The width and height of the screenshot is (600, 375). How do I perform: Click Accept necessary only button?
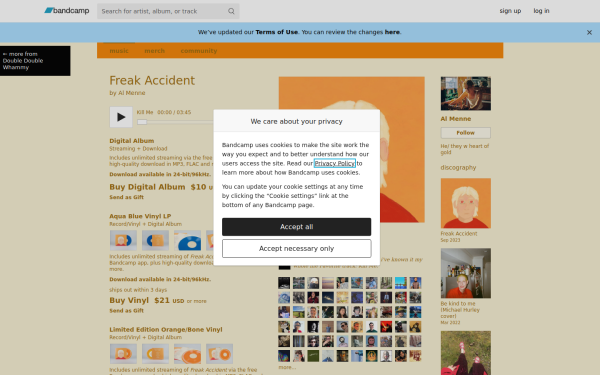coord(297,248)
